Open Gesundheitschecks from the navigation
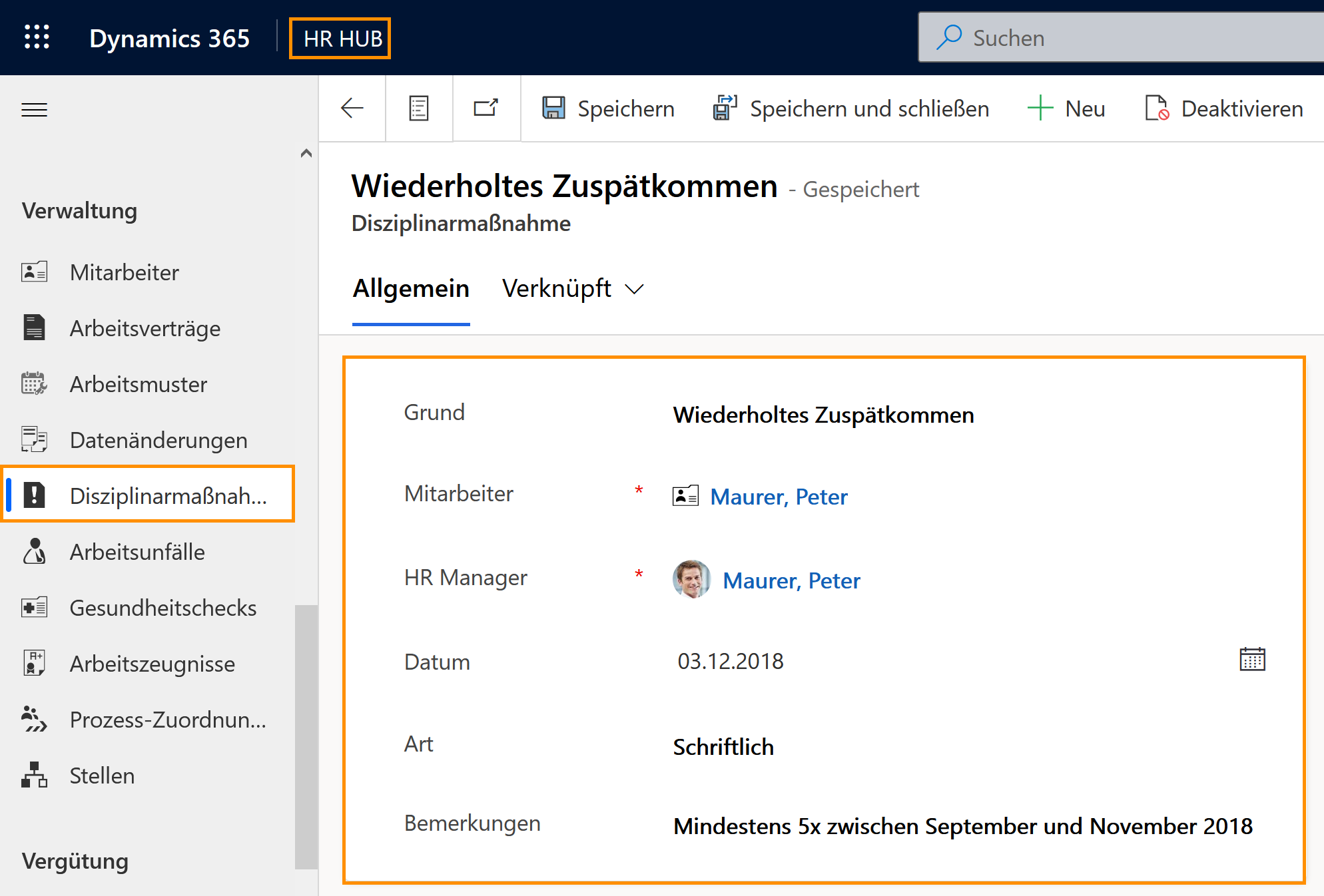The width and height of the screenshot is (1324, 896). [x=163, y=607]
